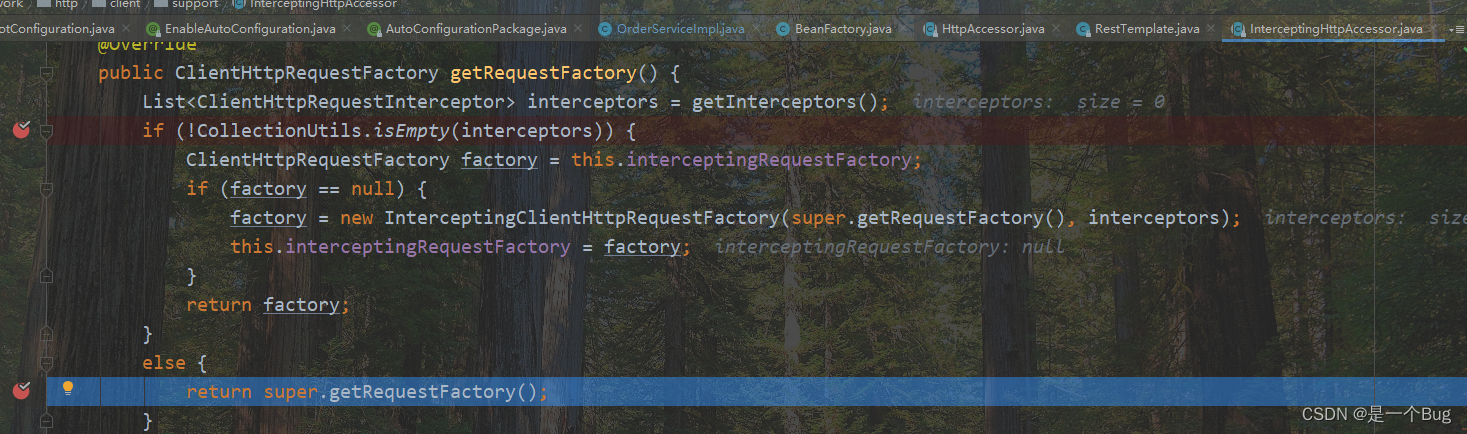Open the hidden tabs dropdown arrow

(x=1453, y=30)
